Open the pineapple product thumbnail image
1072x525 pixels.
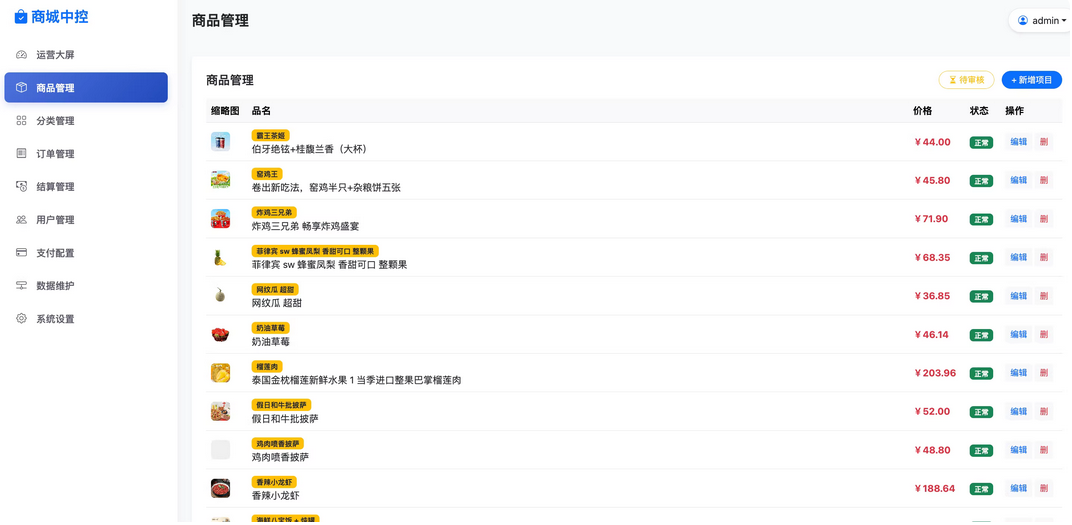click(220, 258)
